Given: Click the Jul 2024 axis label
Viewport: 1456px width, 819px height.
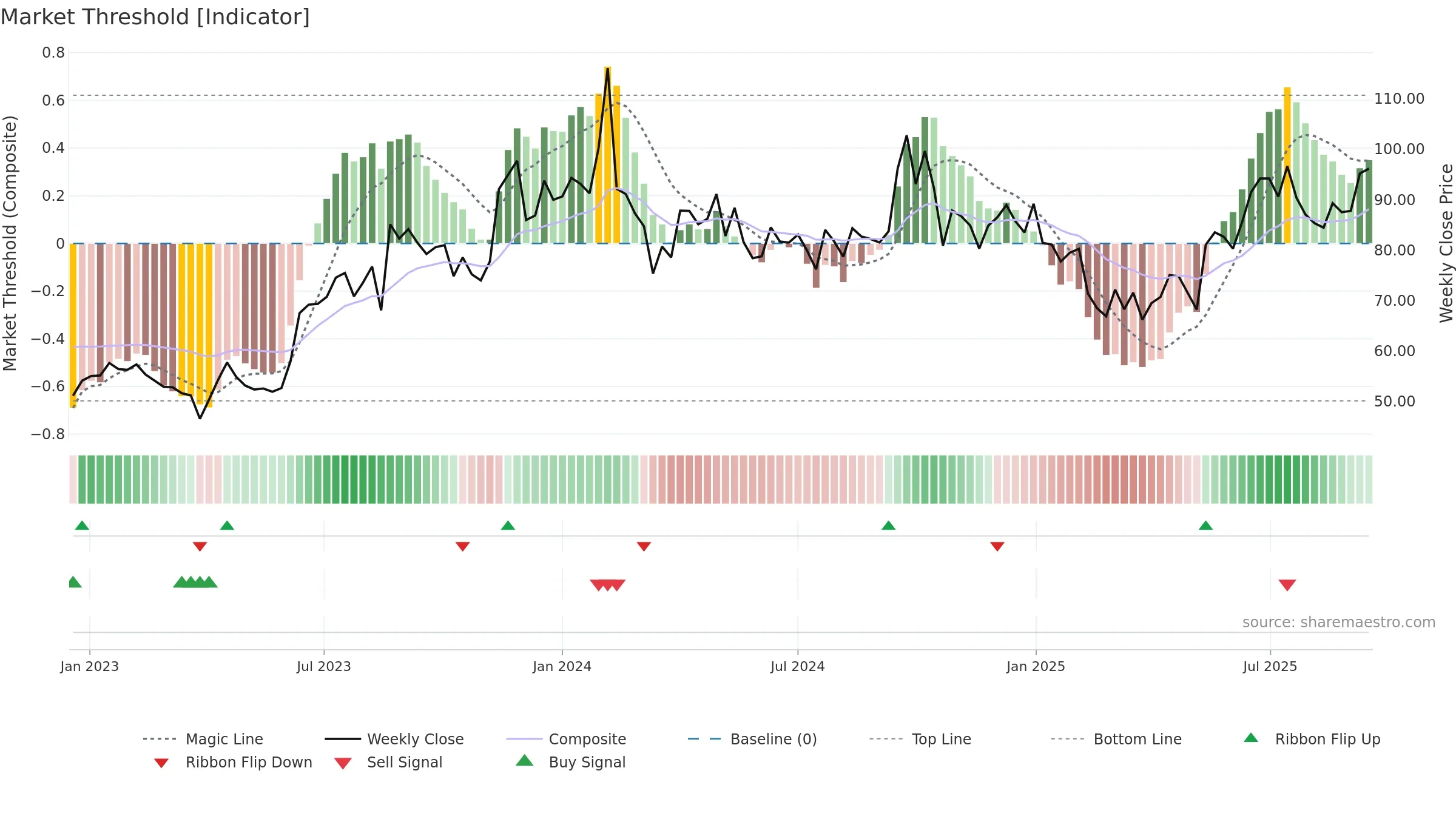Looking at the screenshot, I should pyautogui.click(x=798, y=666).
